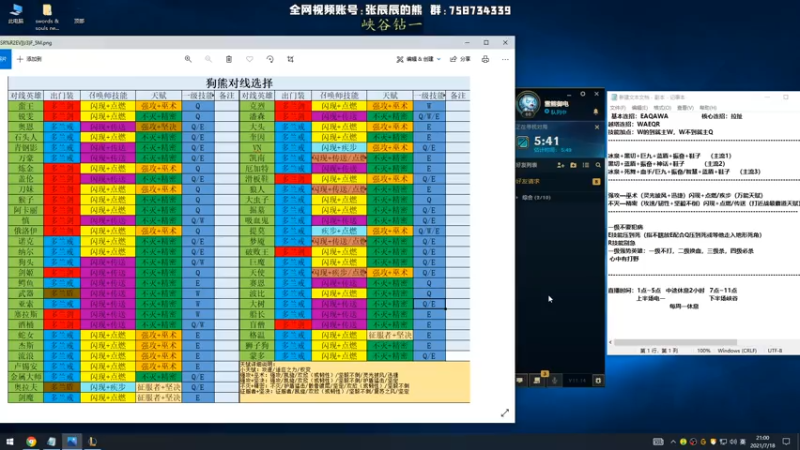800x450 pixels.
Task: Click the new folder icon in friends list
Action: coord(573,165)
